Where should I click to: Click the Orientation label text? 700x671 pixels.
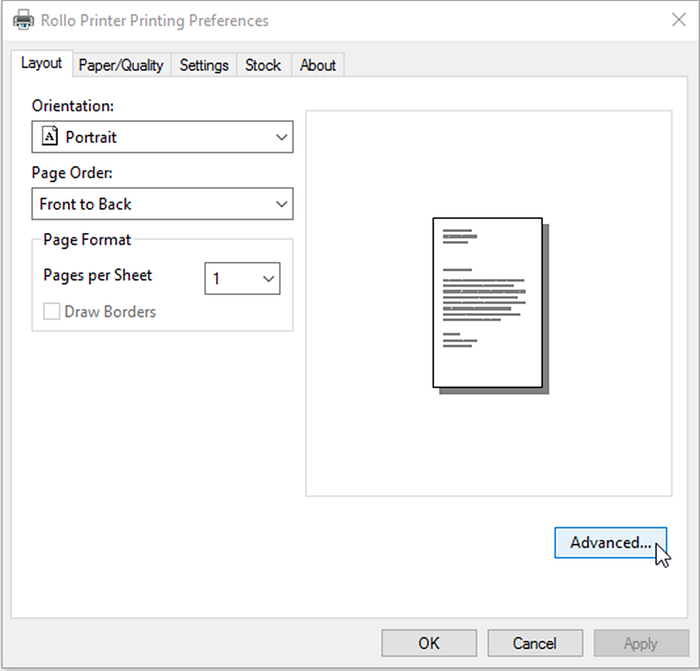tap(73, 106)
